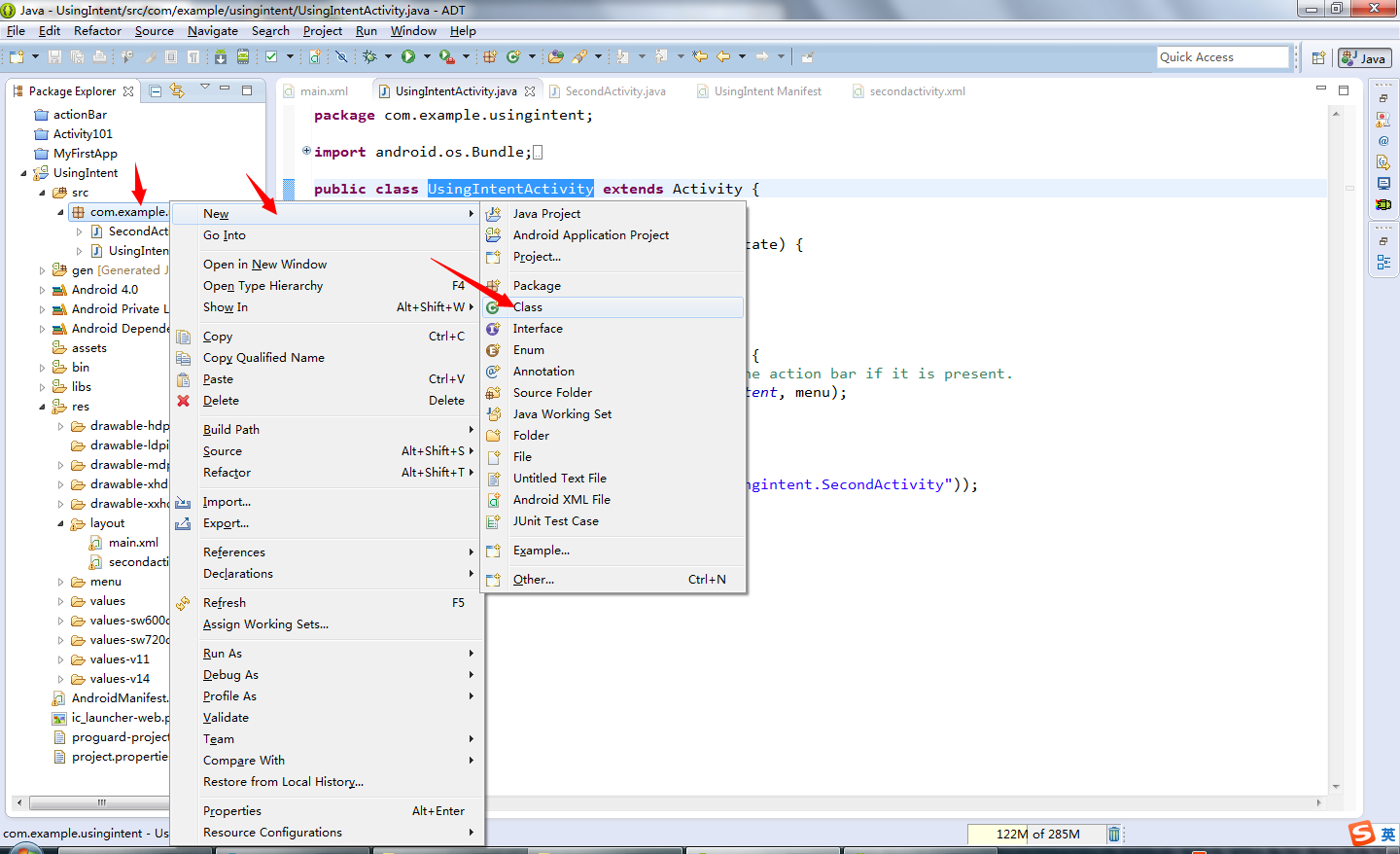Image resolution: width=1400 pixels, height=854 pixels.
Task: Click the Run External Tools icon
Action: pos(446,56)
